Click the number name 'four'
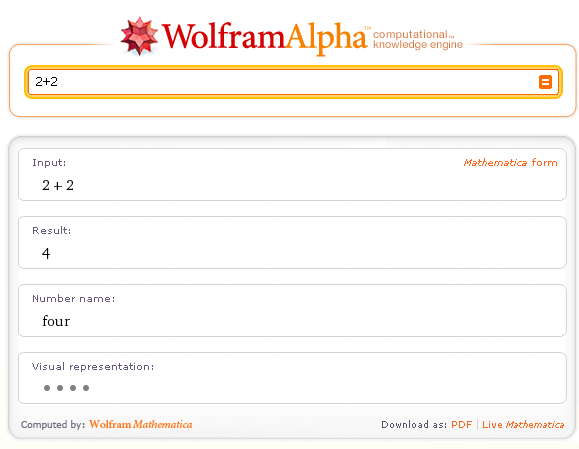Viewport: 579px width, 449px height. (x=56, y=321)
